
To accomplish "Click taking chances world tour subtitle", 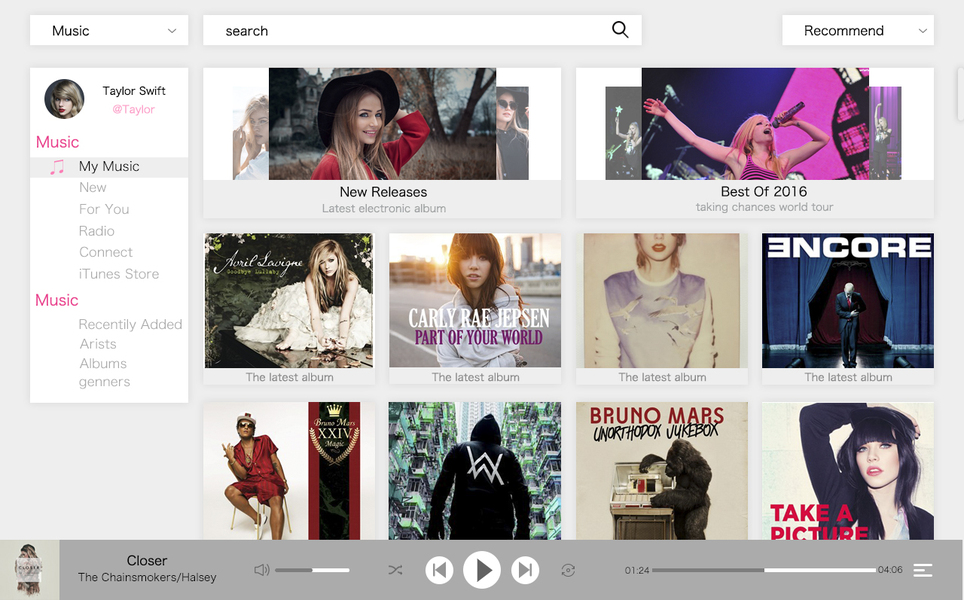I will click(x=764, y=207).
